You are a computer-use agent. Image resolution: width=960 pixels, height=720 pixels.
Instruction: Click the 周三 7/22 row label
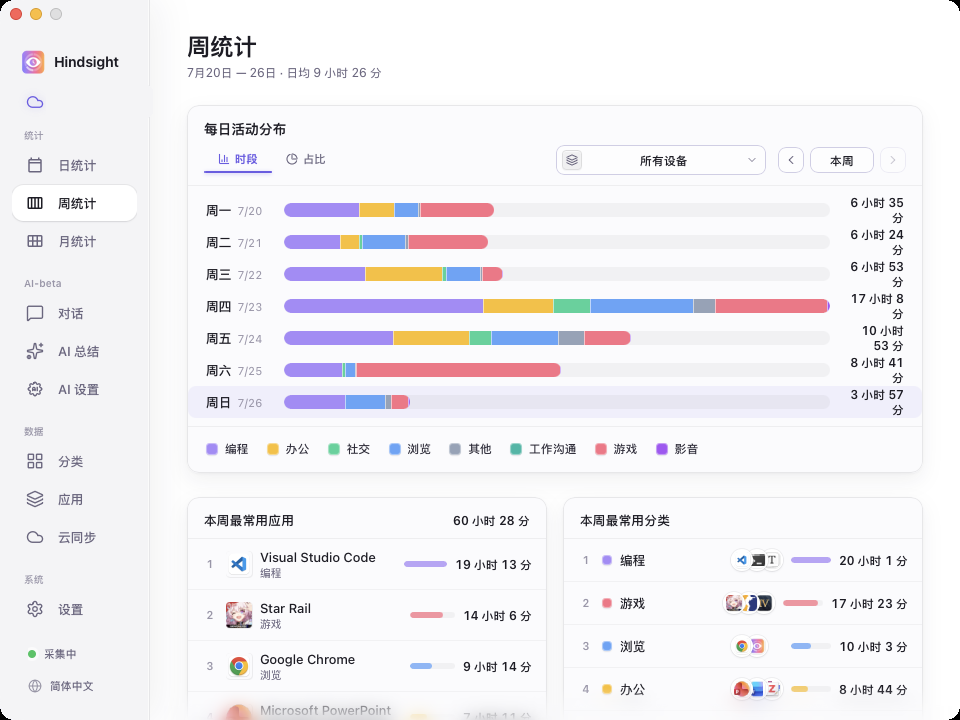click(234, 275)
